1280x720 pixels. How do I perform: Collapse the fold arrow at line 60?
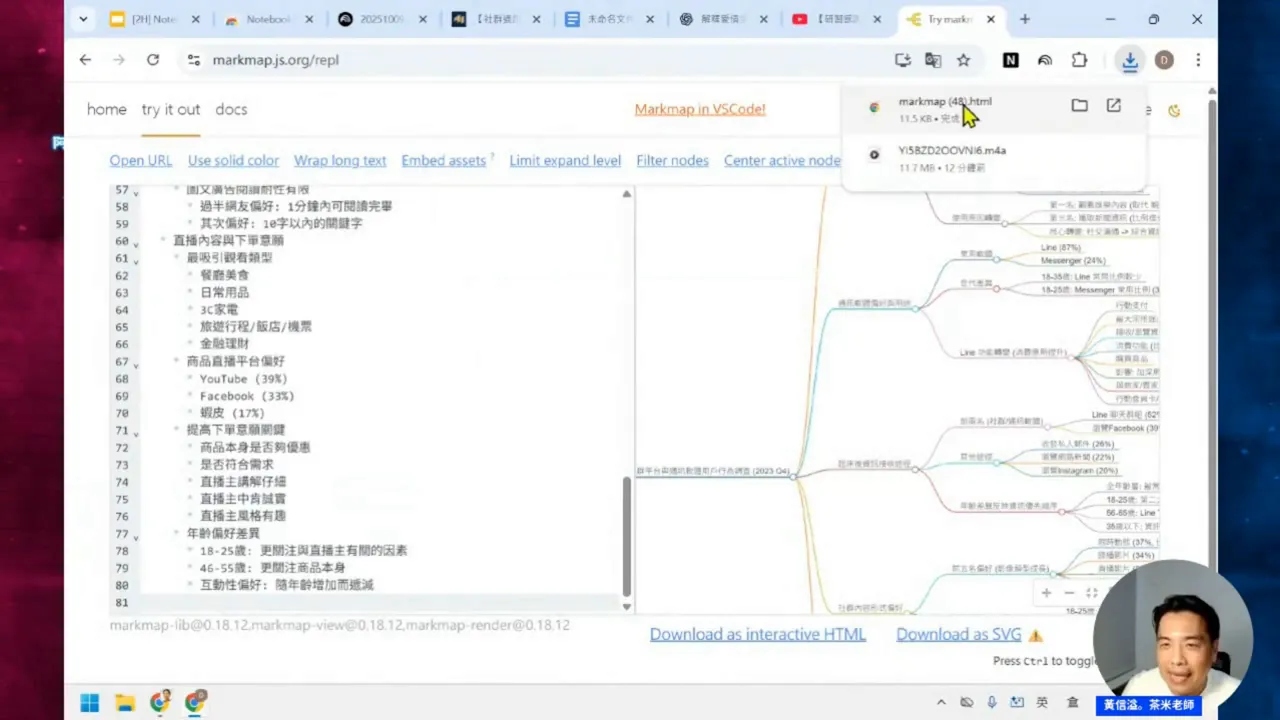[136, 242]
